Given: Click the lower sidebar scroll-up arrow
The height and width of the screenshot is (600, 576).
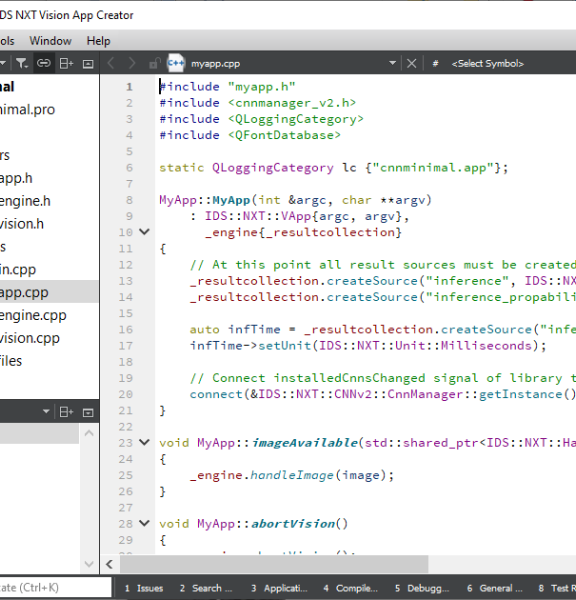Looking at the screenshot, I should (x=89, y=433).
